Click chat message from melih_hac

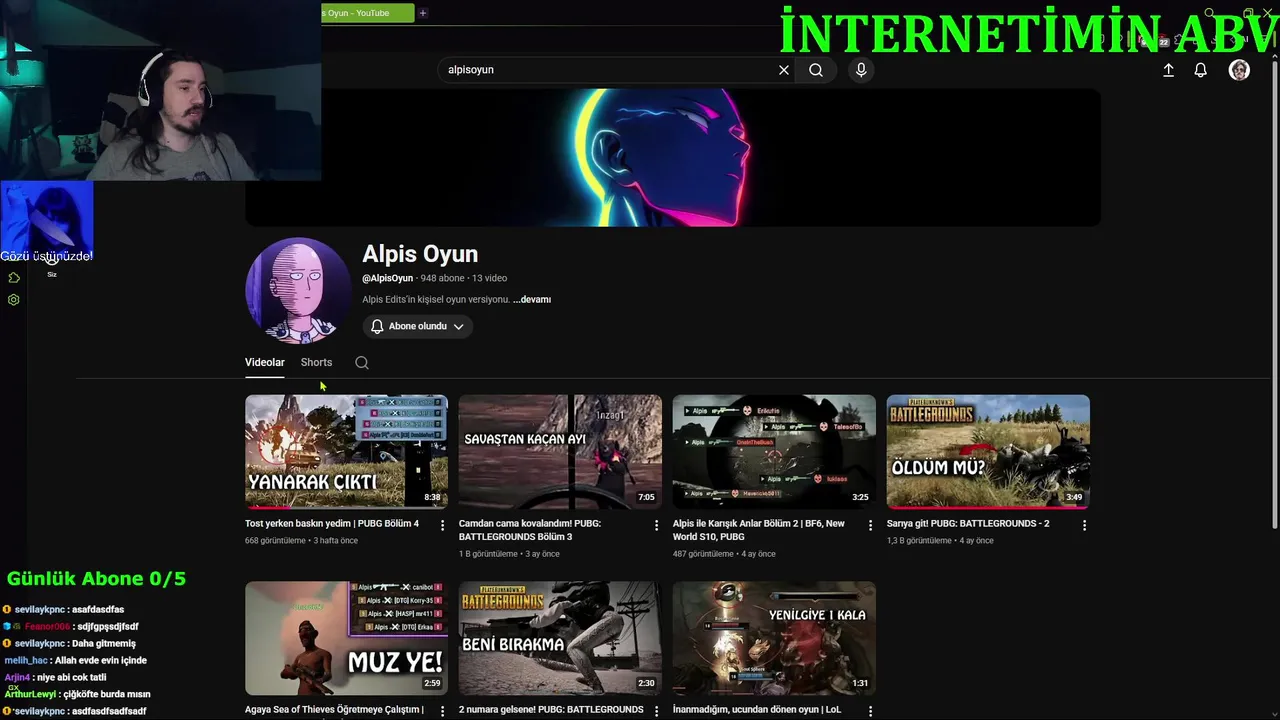(x=75, y=660)
